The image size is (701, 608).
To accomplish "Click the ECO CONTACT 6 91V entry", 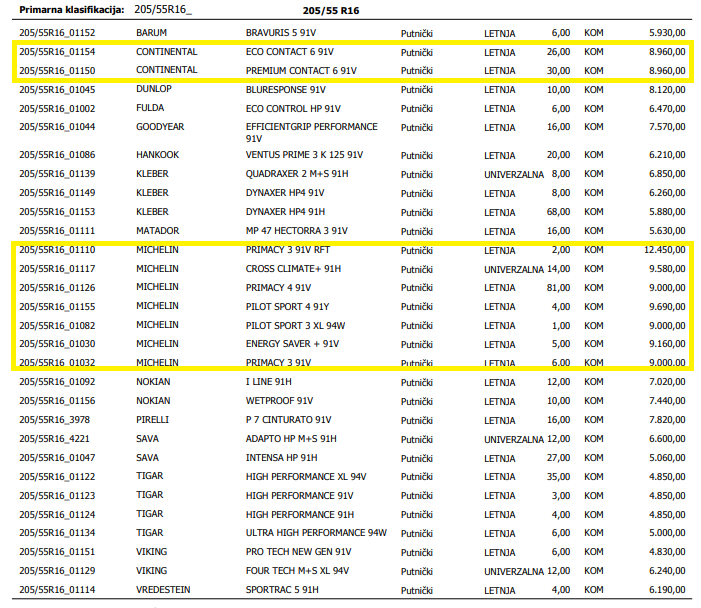I will 290,52.
